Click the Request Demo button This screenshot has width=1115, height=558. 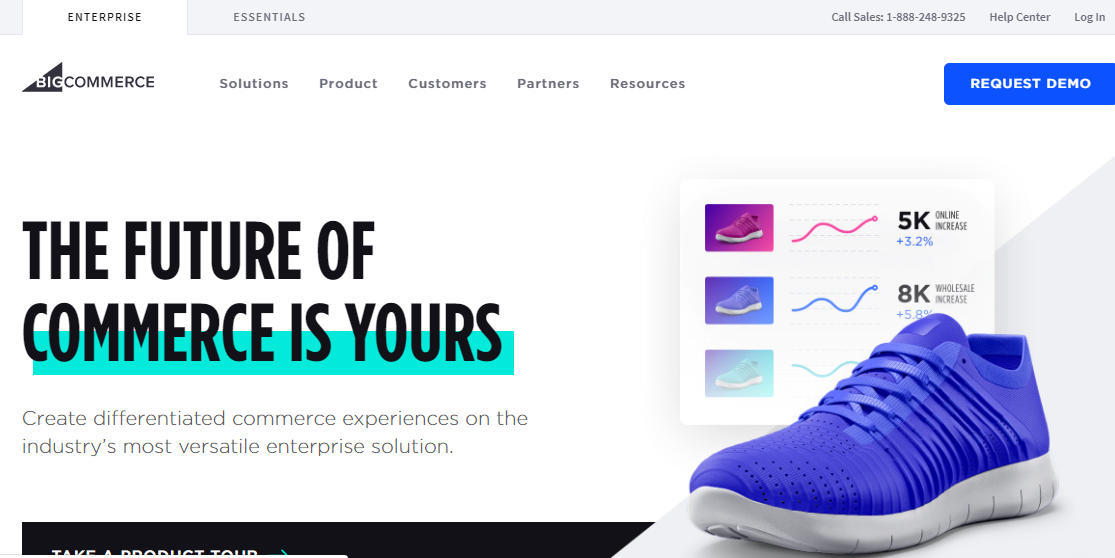(x=1030, y=84)
